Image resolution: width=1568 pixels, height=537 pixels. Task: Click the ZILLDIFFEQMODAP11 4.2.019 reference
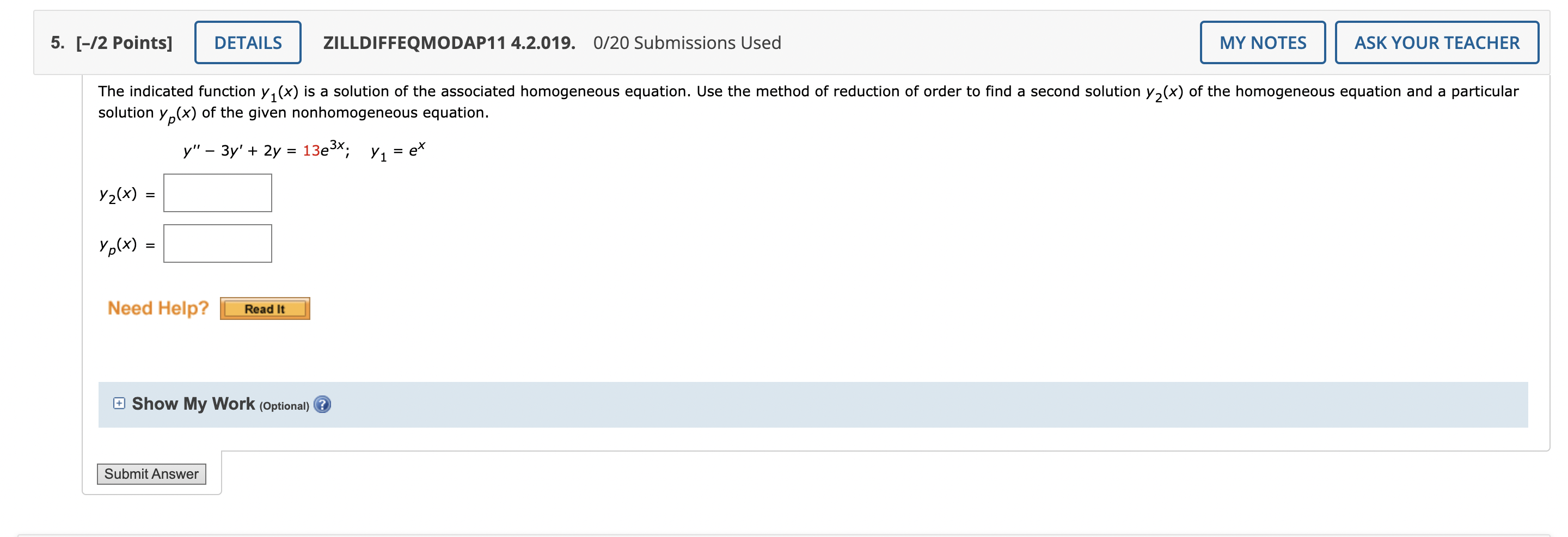[449, 42]
